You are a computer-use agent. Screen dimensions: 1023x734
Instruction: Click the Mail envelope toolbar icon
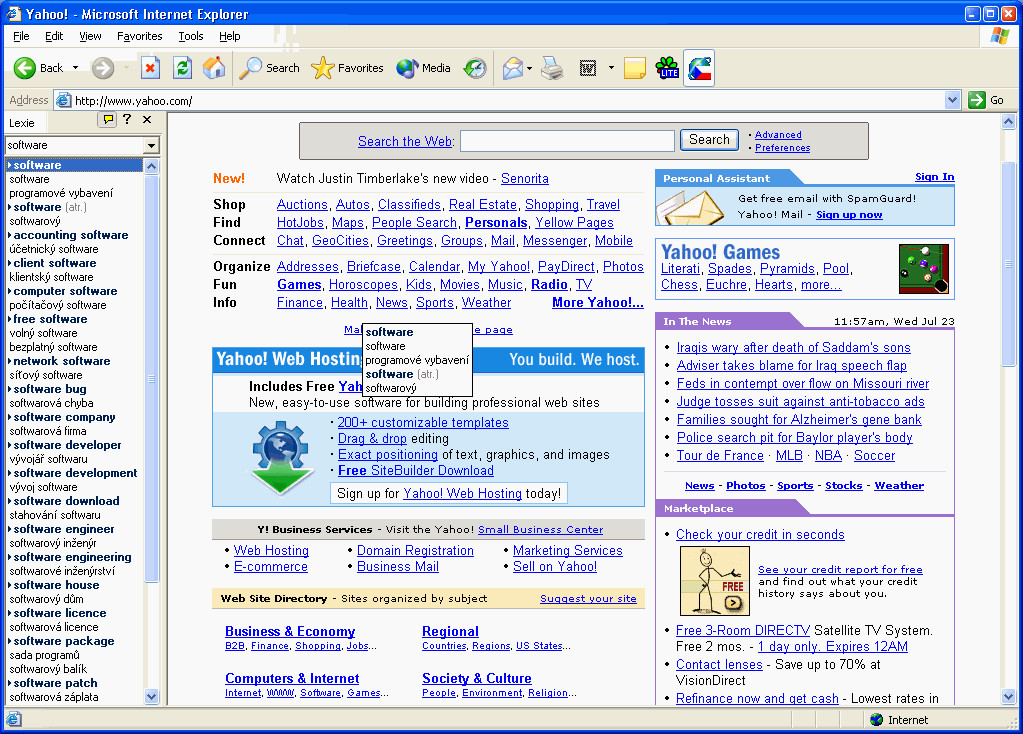coord(513,68)
